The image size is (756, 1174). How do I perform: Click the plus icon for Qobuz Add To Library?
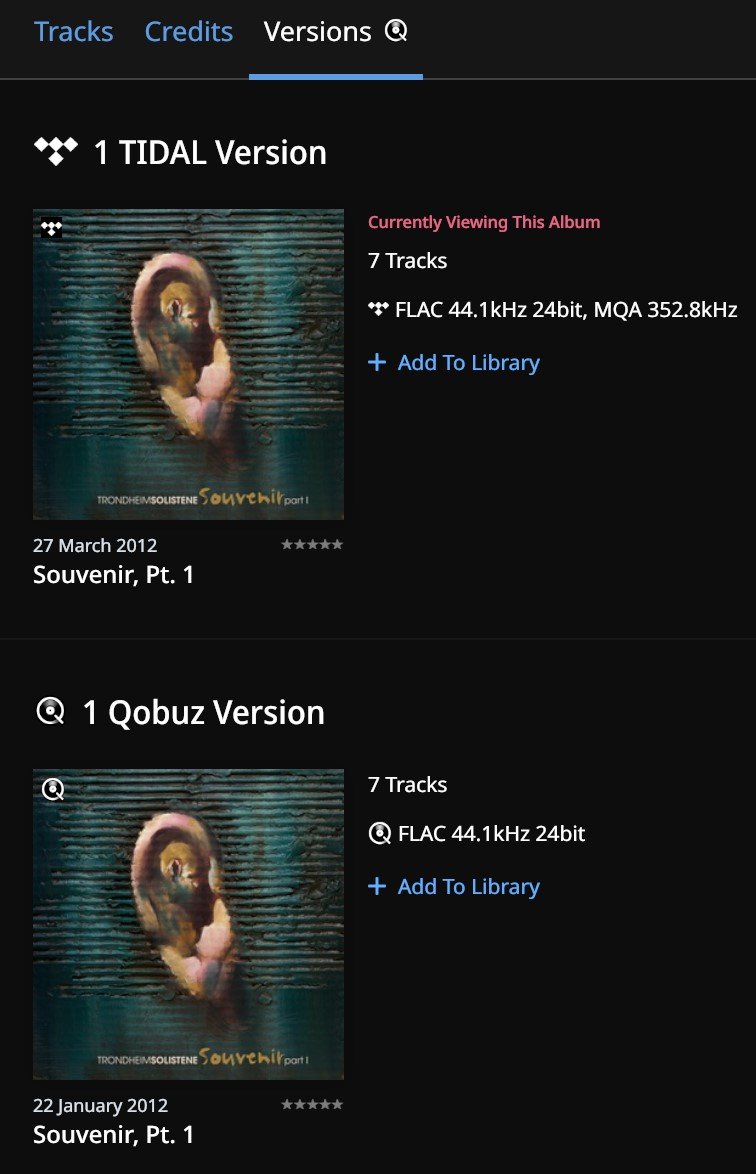coord(377,886)
